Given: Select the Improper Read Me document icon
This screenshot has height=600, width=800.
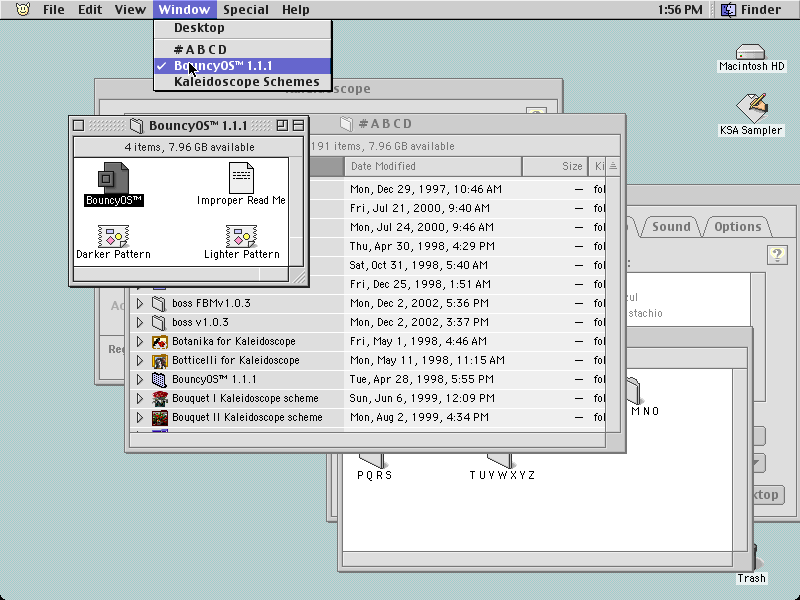Looking at the screenshot, I should click(x=241, y=178).
